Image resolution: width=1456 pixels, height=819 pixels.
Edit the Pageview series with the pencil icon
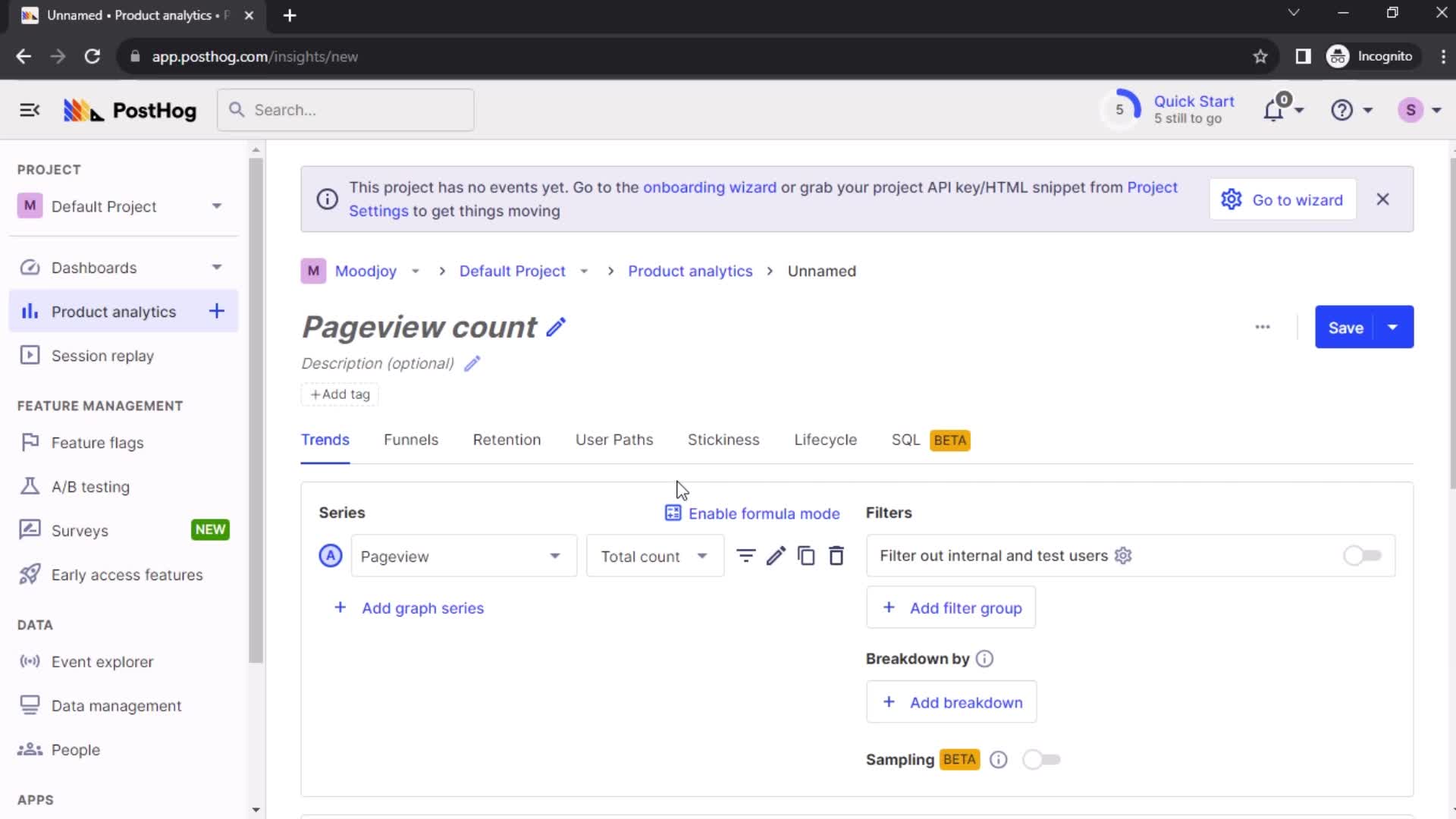(776, 556)
